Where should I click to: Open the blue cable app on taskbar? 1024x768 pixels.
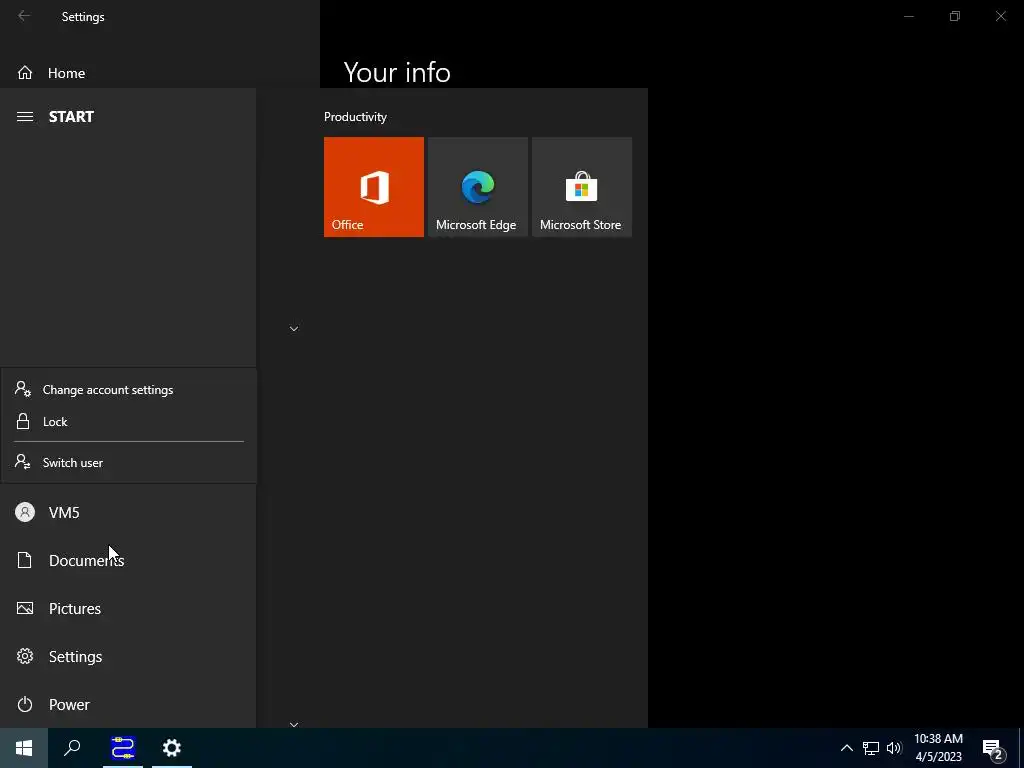click(123, 748)
